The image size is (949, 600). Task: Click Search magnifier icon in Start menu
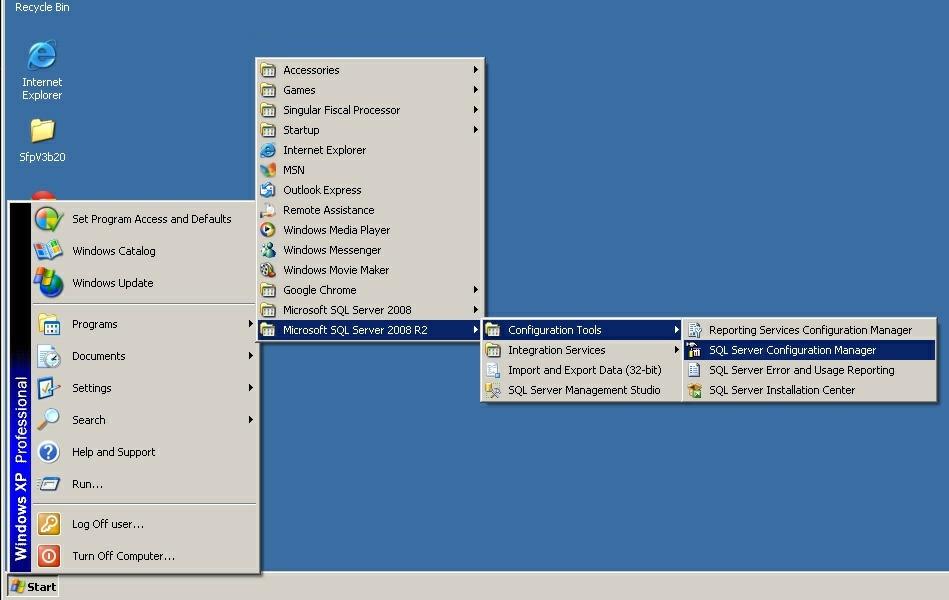tap(48, 420)
